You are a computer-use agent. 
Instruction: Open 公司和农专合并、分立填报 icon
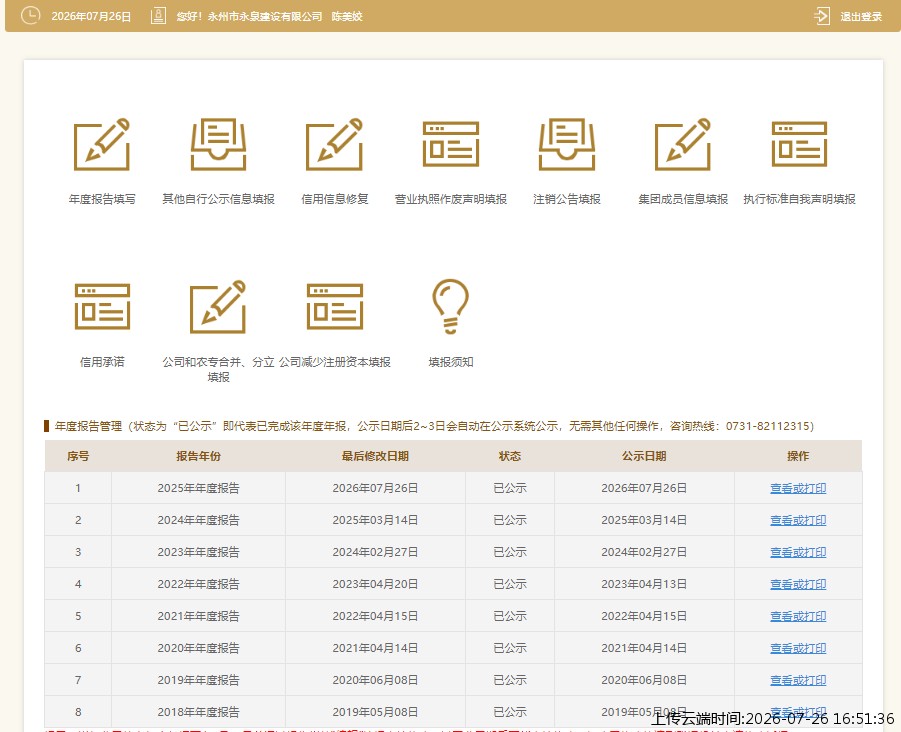(x=218, y=307)
